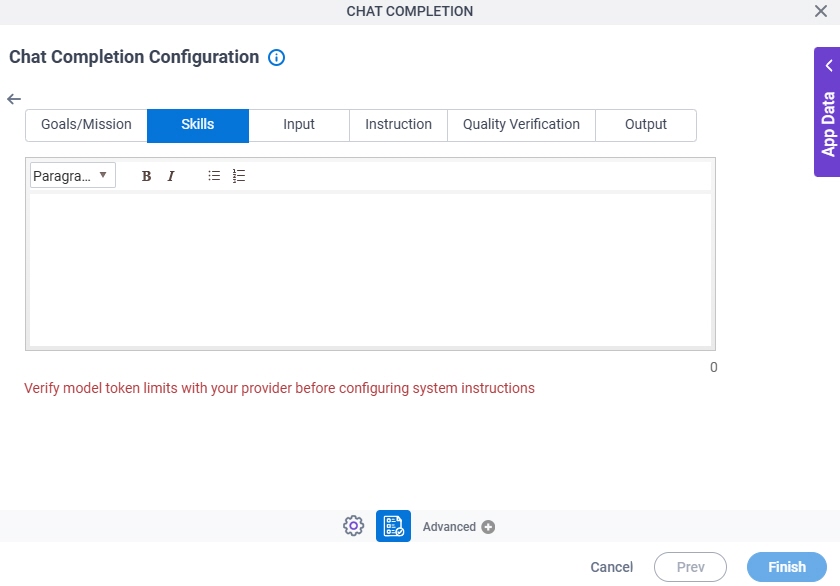Expand the App Data side panel chevron
This screenshot has height=586, width=840.
[x=829, y=65]
